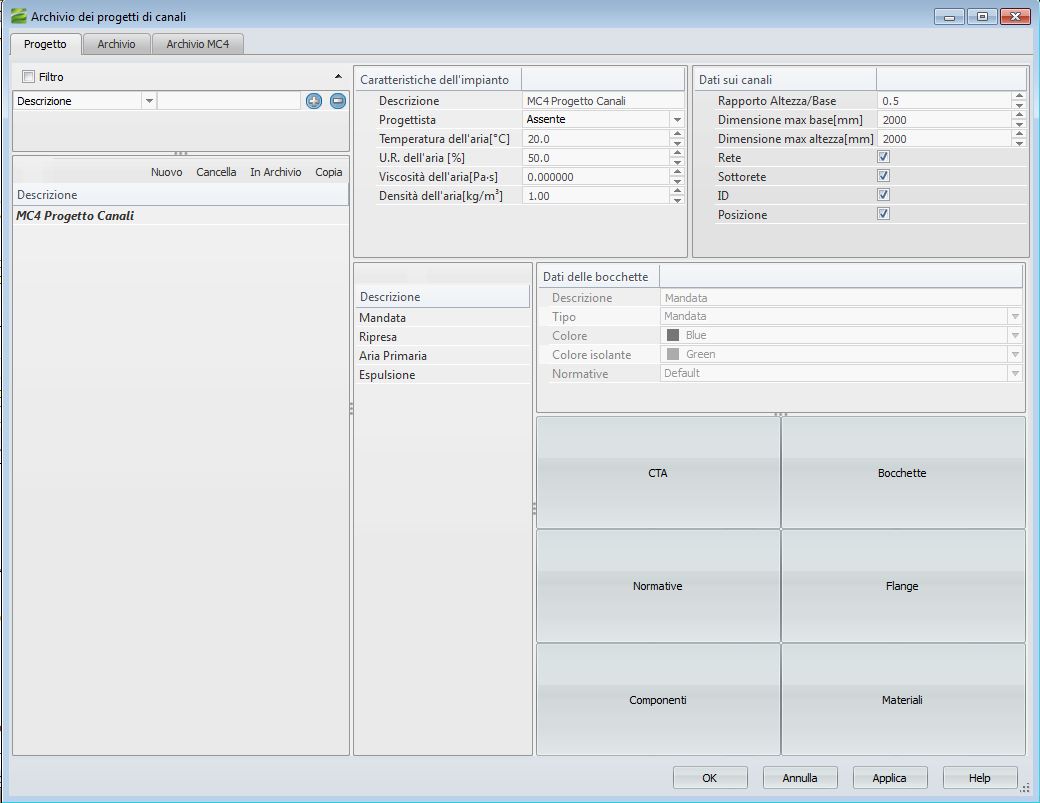Click the plus icon to add filter

[x=314, y=101]
